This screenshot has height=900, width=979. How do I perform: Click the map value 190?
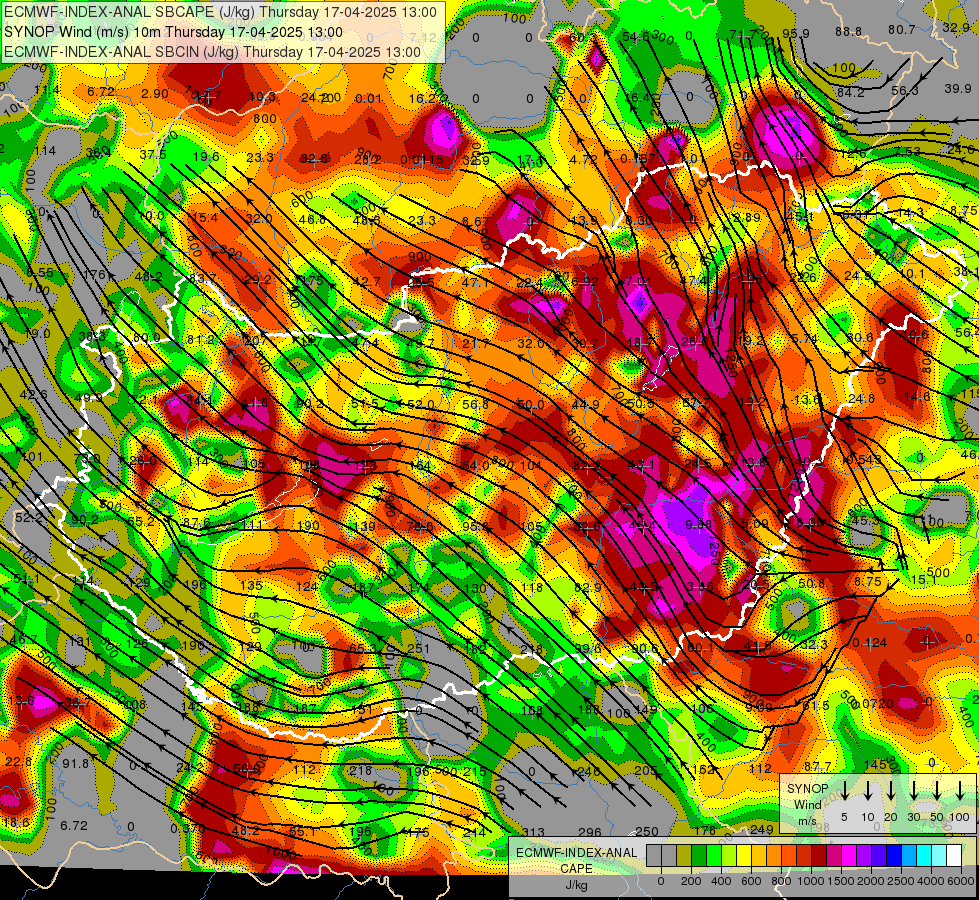click(308, 526)
